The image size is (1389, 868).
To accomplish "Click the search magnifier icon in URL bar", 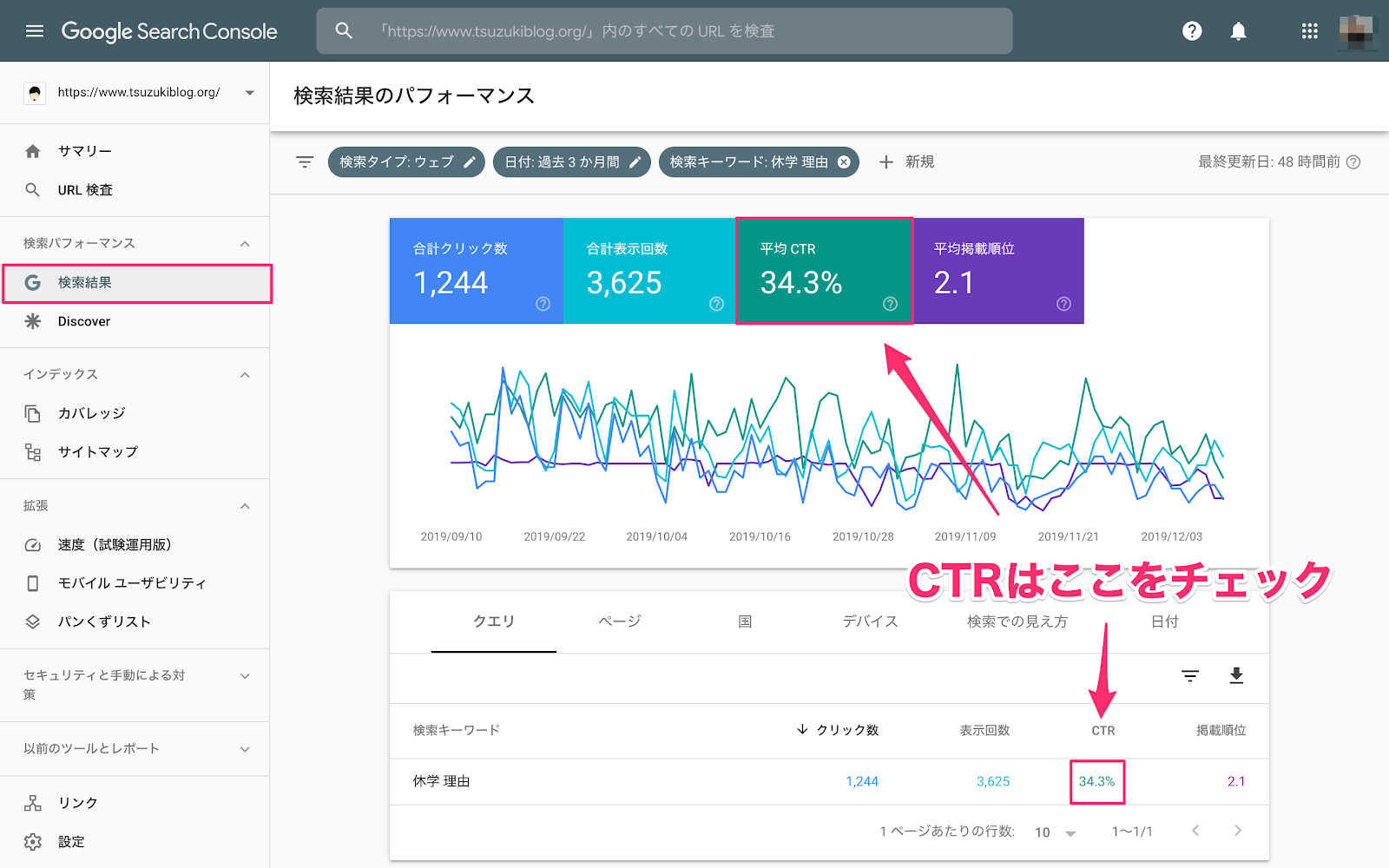I will [x=344, y=31].
